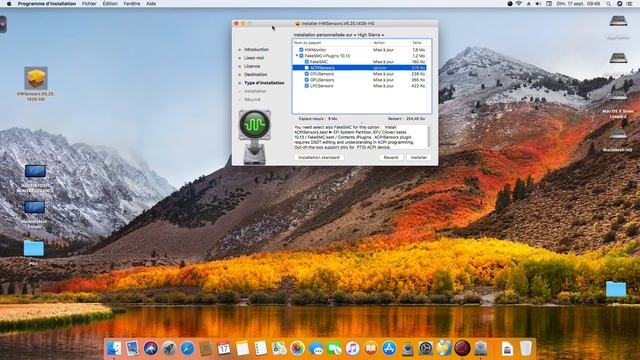Open the Aide menu
640x360 pixels.
click(x=151, y=4)
